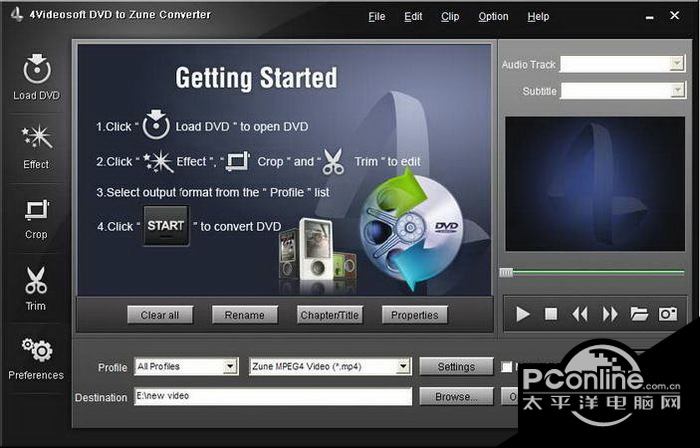Rewind the preview video
Viewport: 700px width, 448px height.
point(580,314)
